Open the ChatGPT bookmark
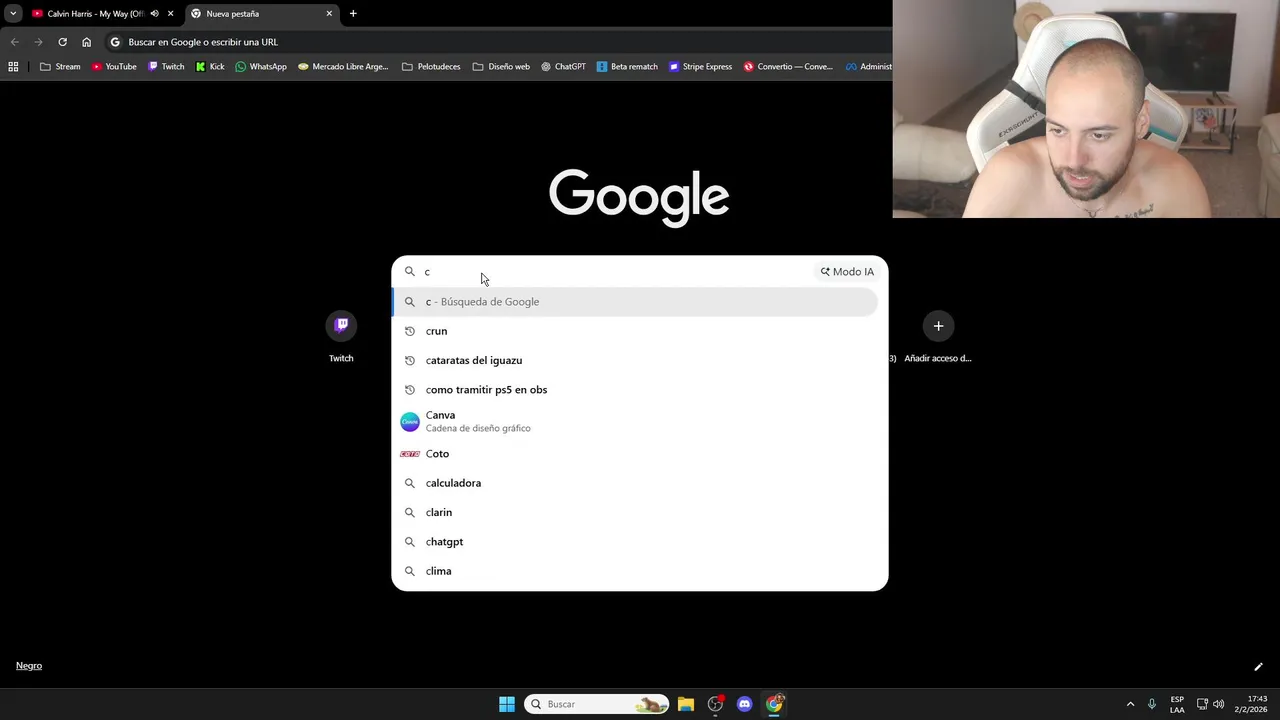This screenshot has height=720, width=1280. (x=563, y=67)
